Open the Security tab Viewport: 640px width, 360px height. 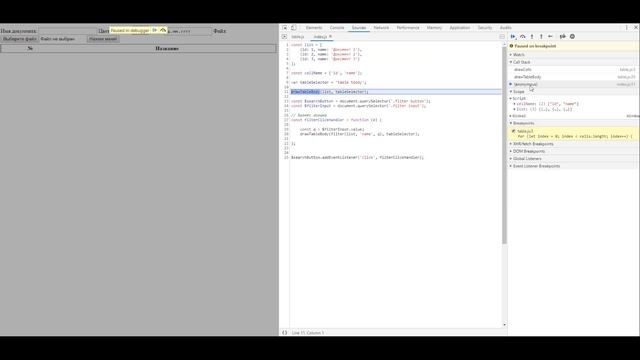(x=484, y=28)
